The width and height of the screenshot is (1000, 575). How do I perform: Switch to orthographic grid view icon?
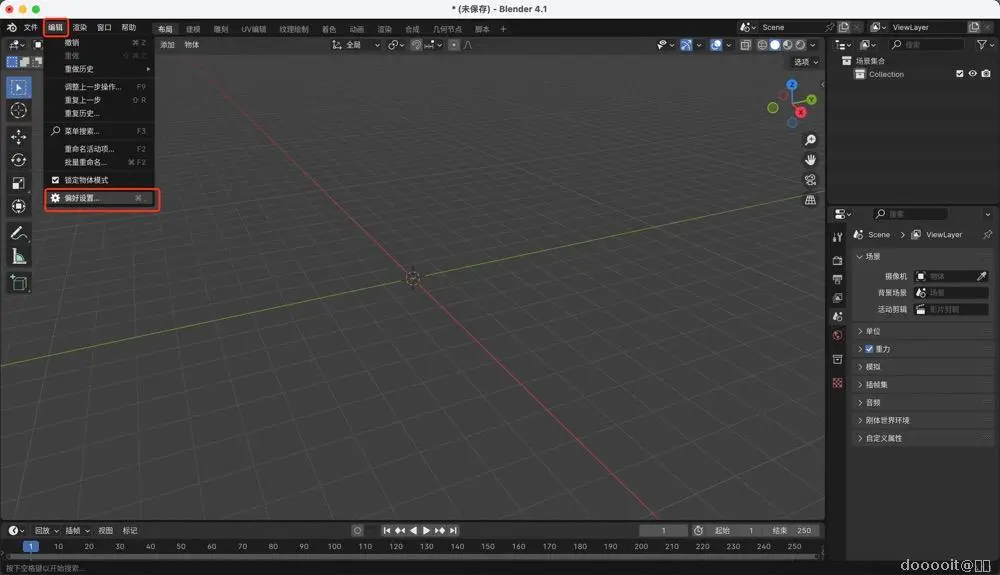810,200
